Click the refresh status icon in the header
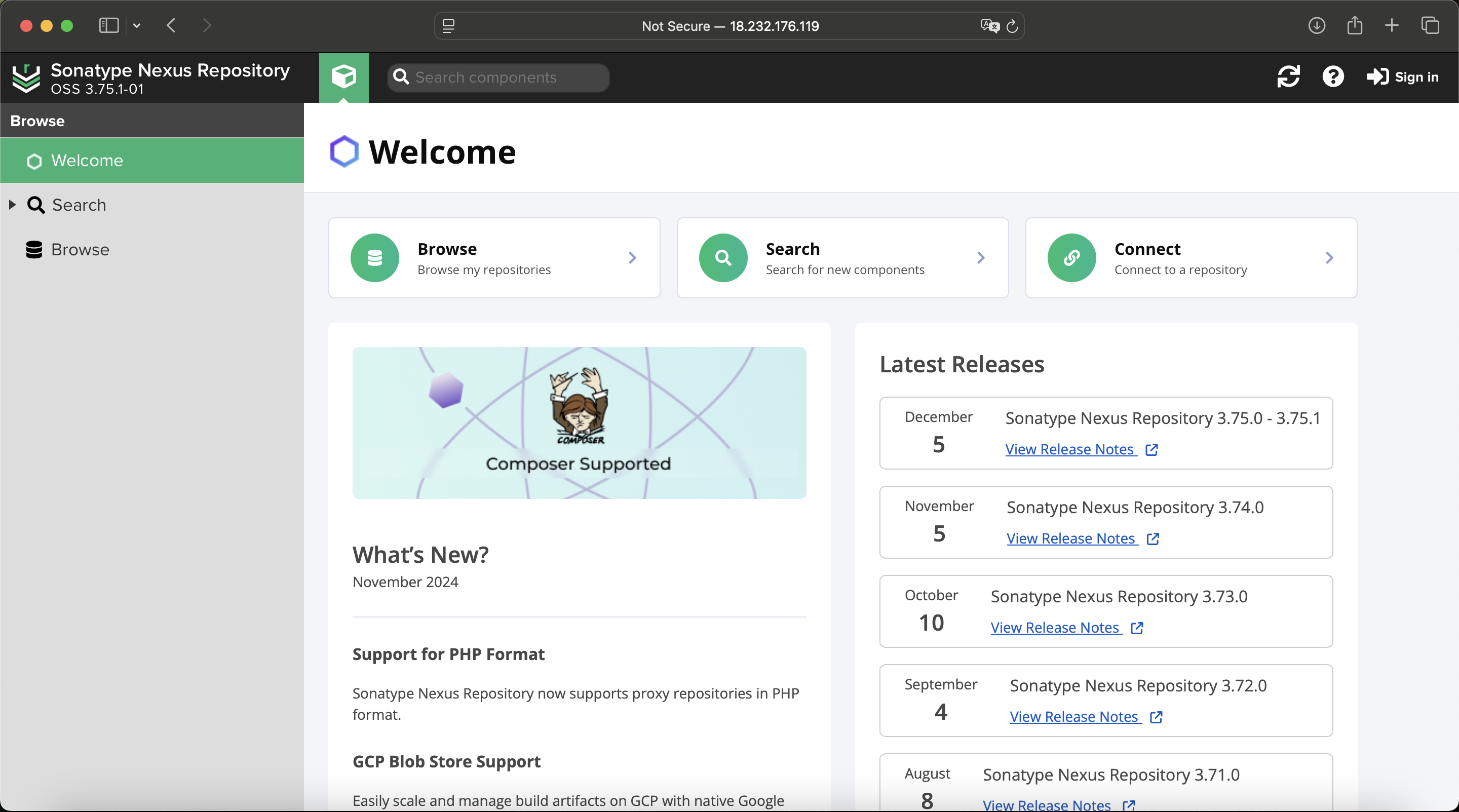This screenshot has height=812, width=1459. click(1289, 76)
